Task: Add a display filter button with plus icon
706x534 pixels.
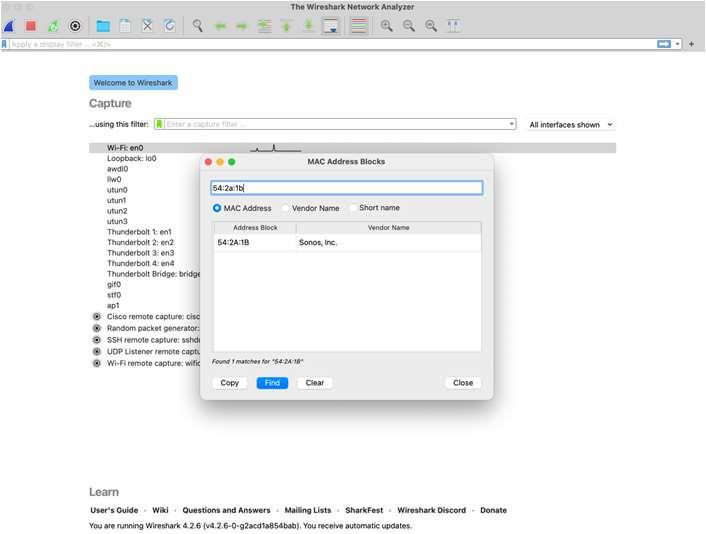Action: click(691, 44)
